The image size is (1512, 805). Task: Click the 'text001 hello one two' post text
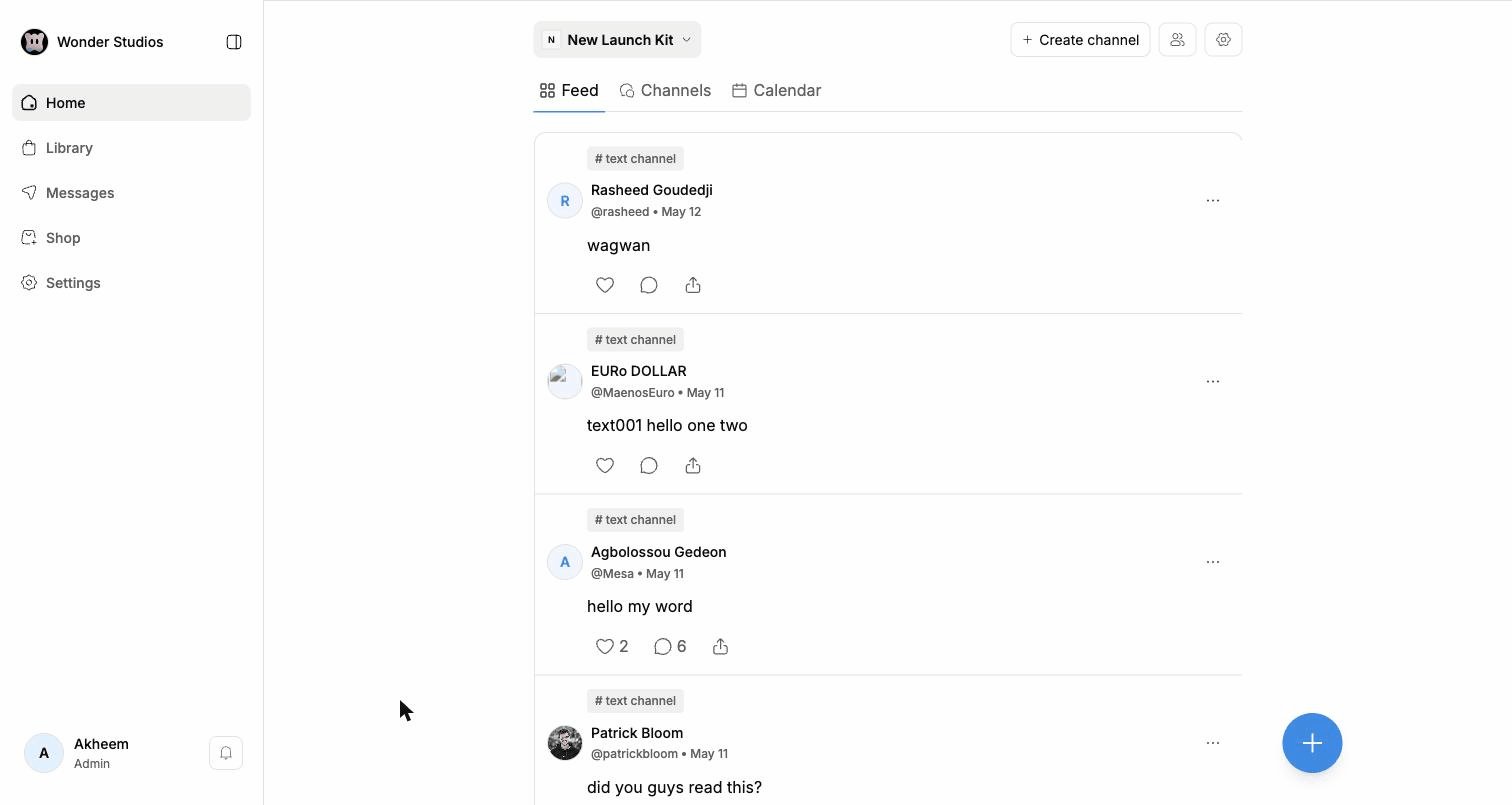click(667, 426)
